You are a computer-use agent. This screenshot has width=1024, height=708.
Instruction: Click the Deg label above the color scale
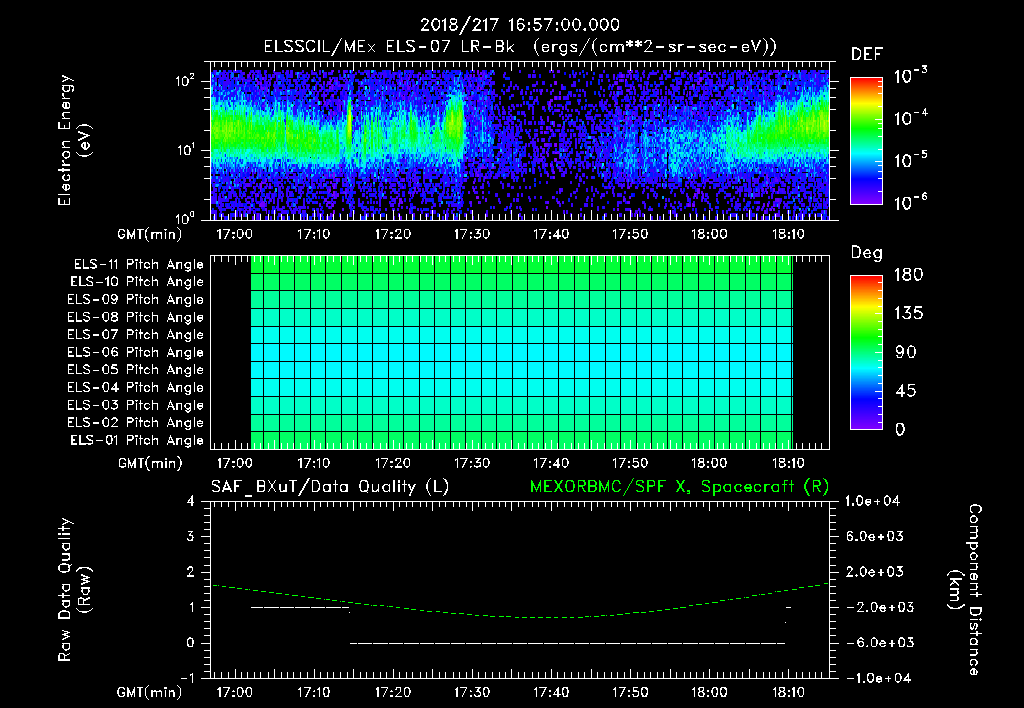click(x=867, y=253)
